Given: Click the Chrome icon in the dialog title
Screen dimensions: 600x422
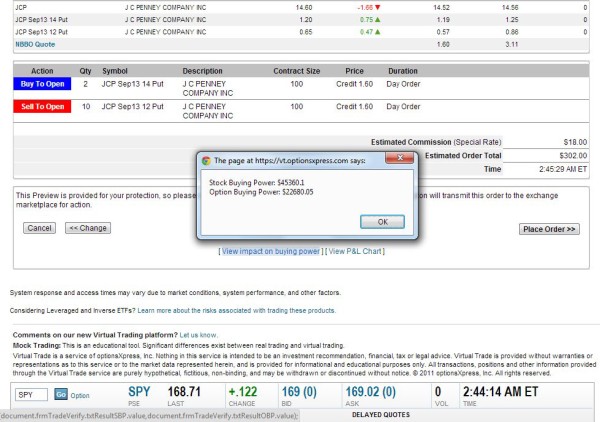Looking at the screenshot, I should (206, 161).
